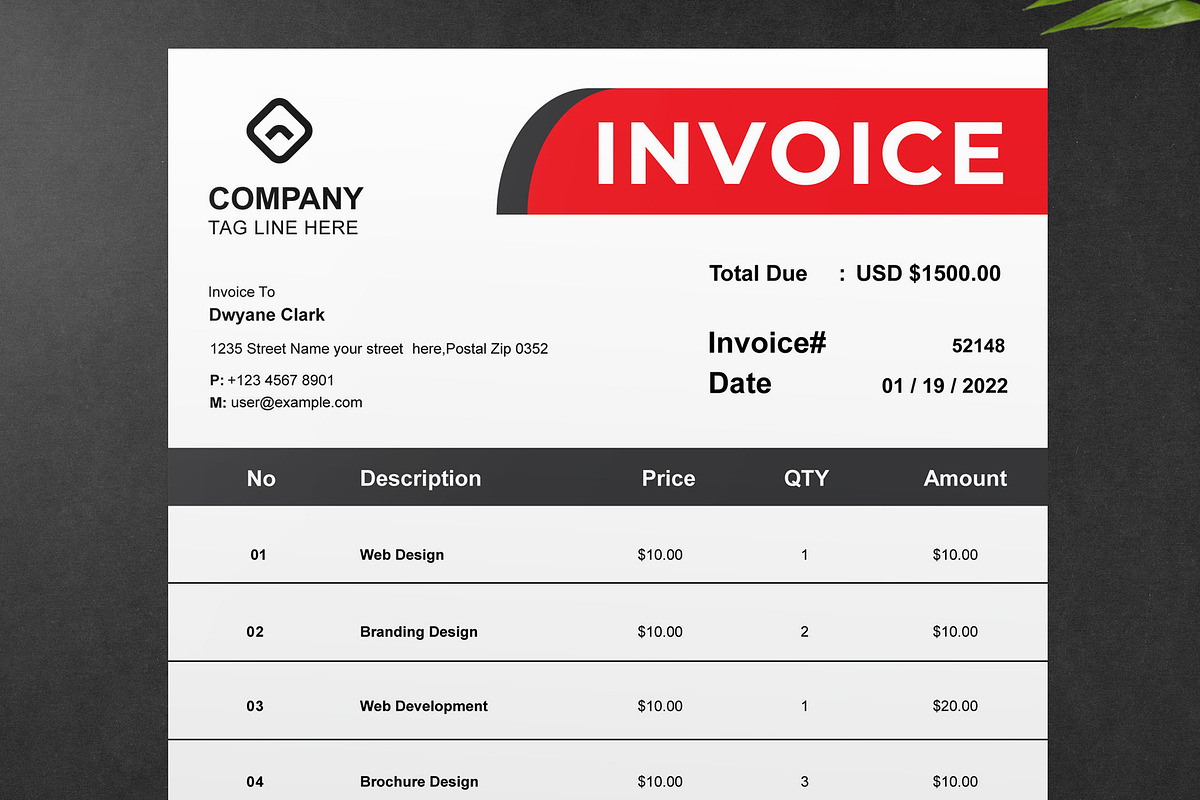1200x800 pixels.
Task: Select the Brochure Design row
Action: 600,779
